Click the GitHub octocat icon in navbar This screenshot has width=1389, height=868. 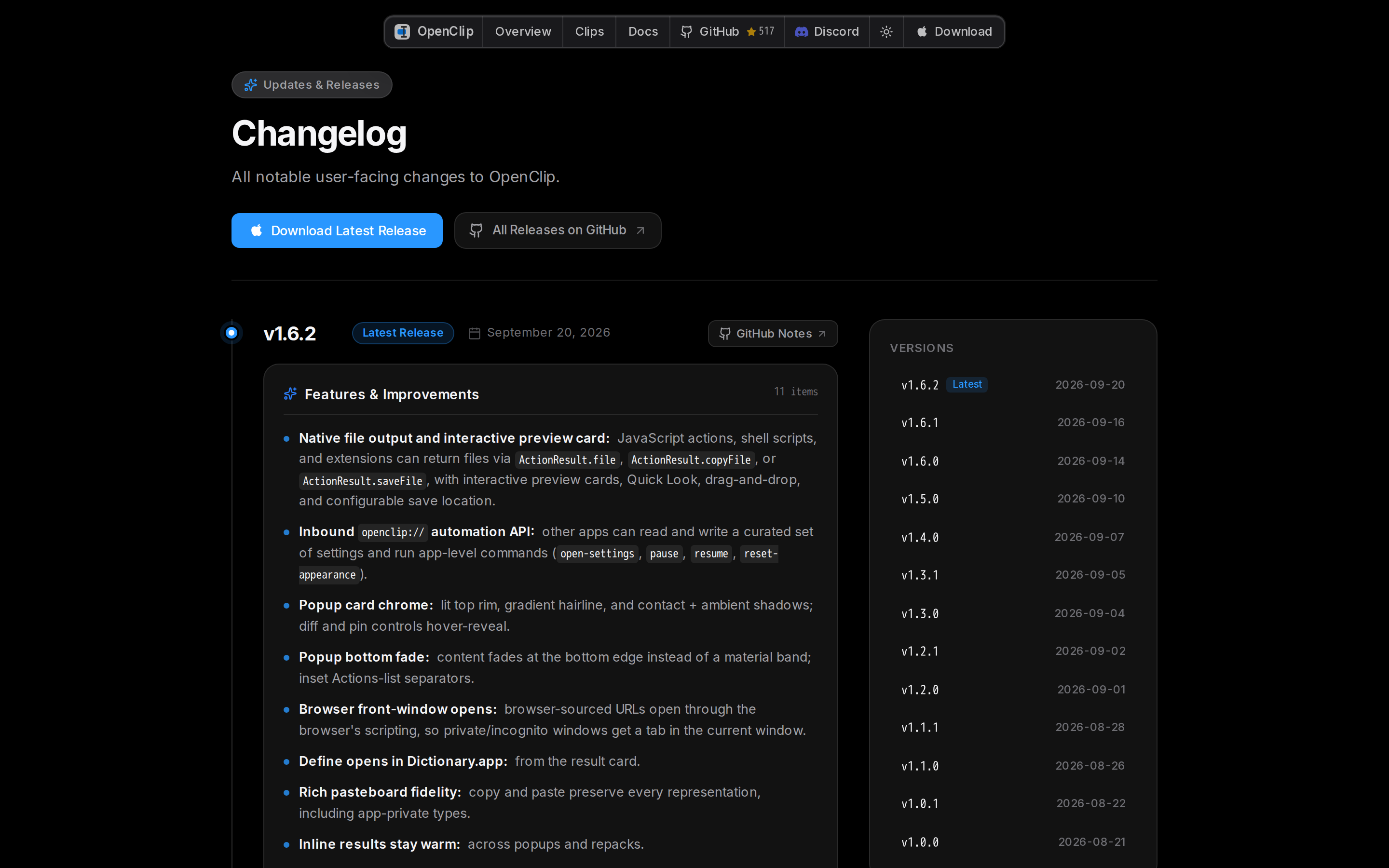686,31
